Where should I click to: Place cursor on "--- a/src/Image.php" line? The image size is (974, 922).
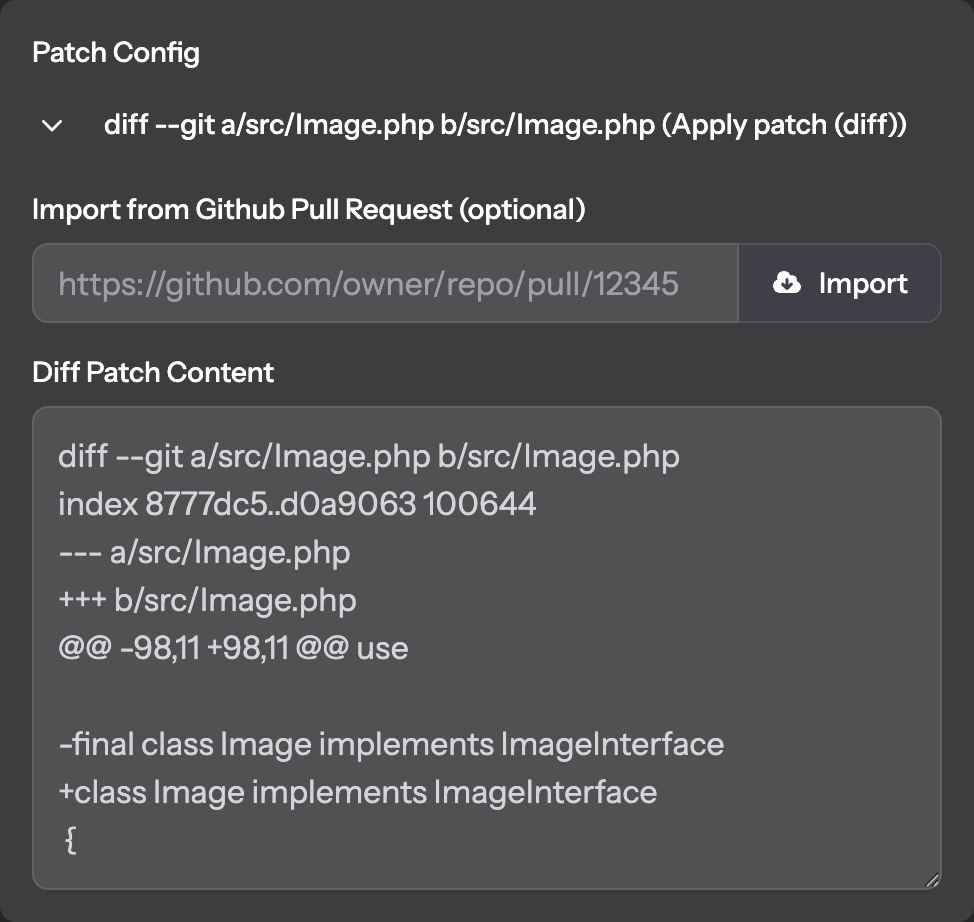click(x=204, y=552)
